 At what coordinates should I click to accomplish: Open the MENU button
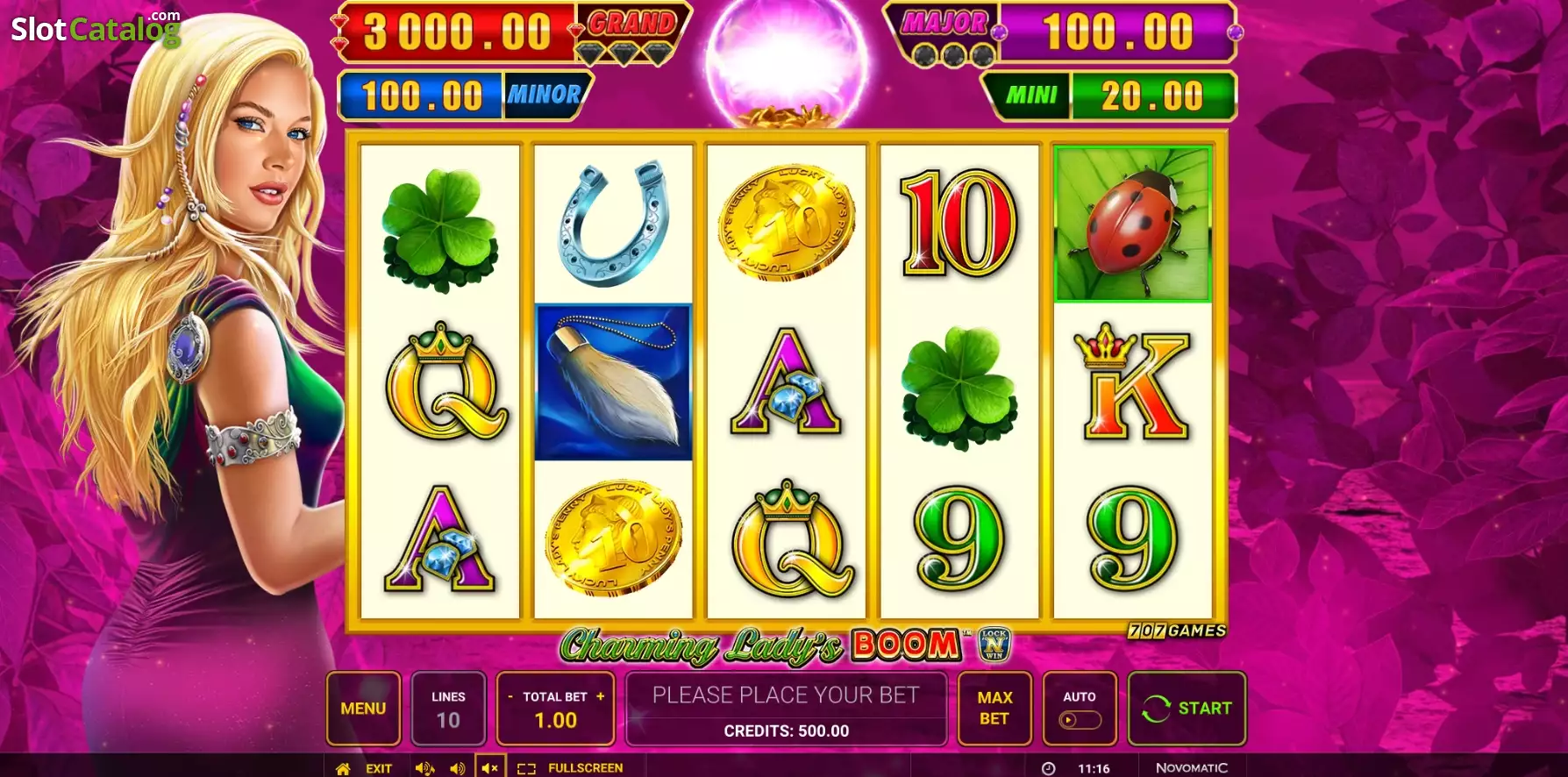click(x=363, y=709)
